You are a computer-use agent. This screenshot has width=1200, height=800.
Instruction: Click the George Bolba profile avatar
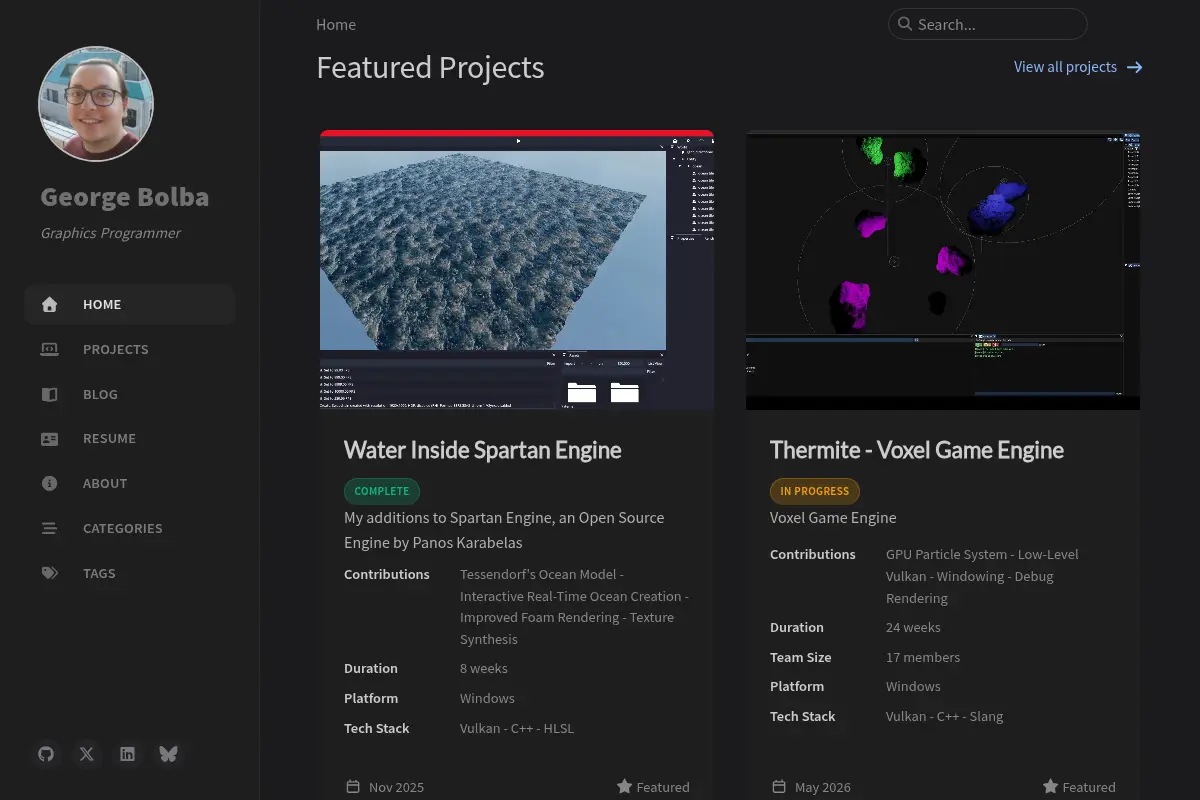(96, 104)
